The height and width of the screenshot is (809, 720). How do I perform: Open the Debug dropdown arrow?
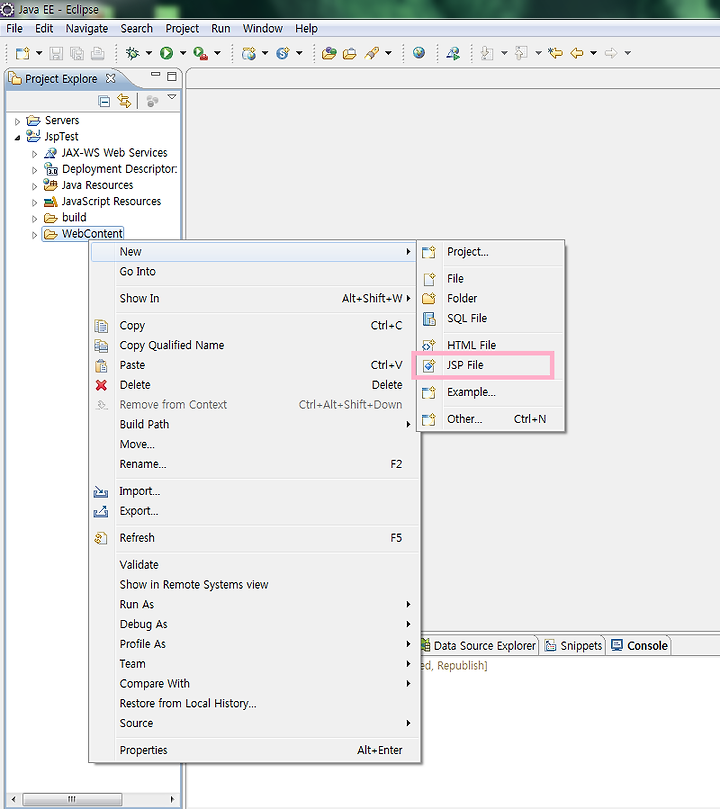click(x=149, y=53)
